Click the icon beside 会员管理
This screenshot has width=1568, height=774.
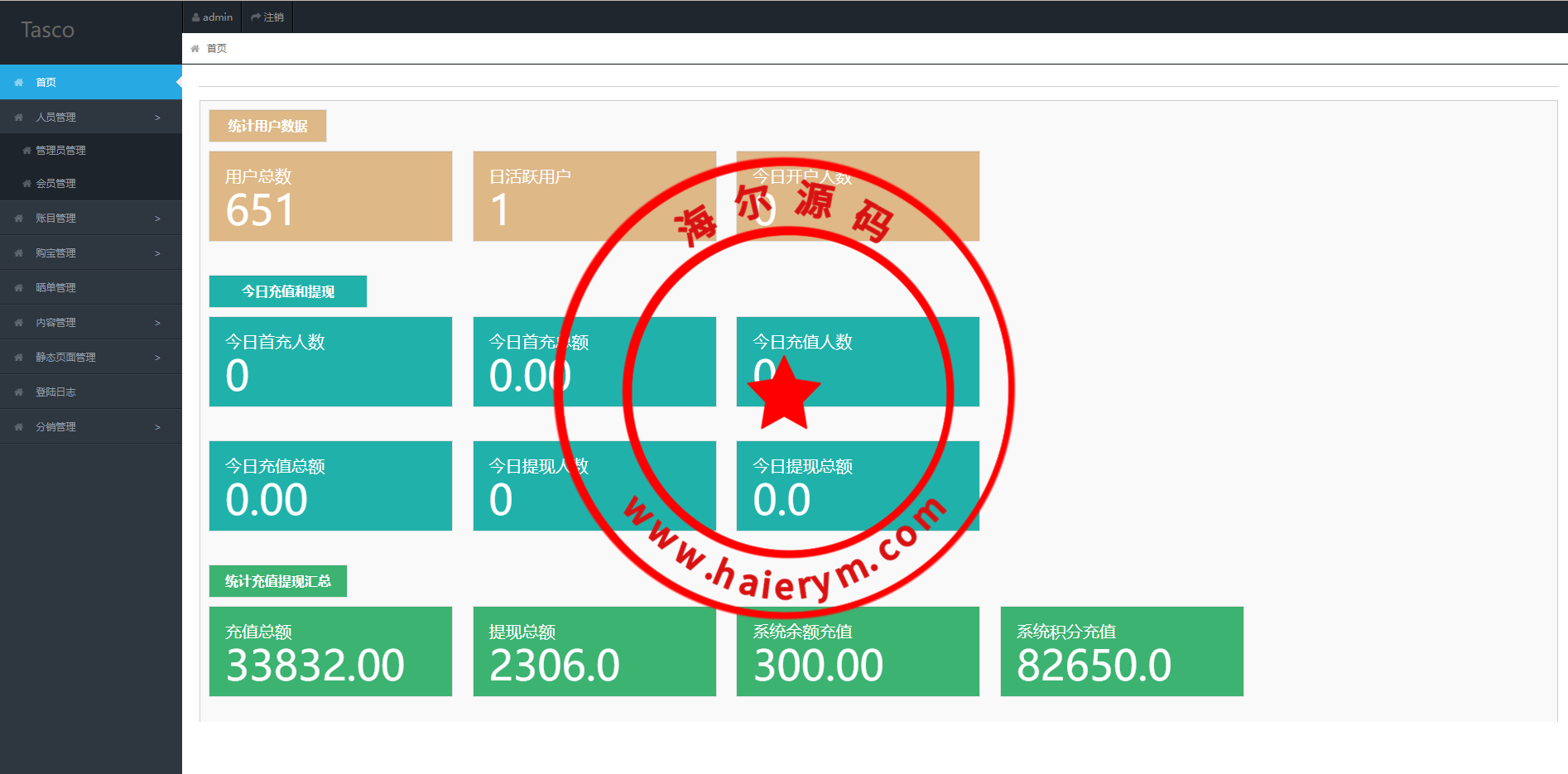click(26, 184)
